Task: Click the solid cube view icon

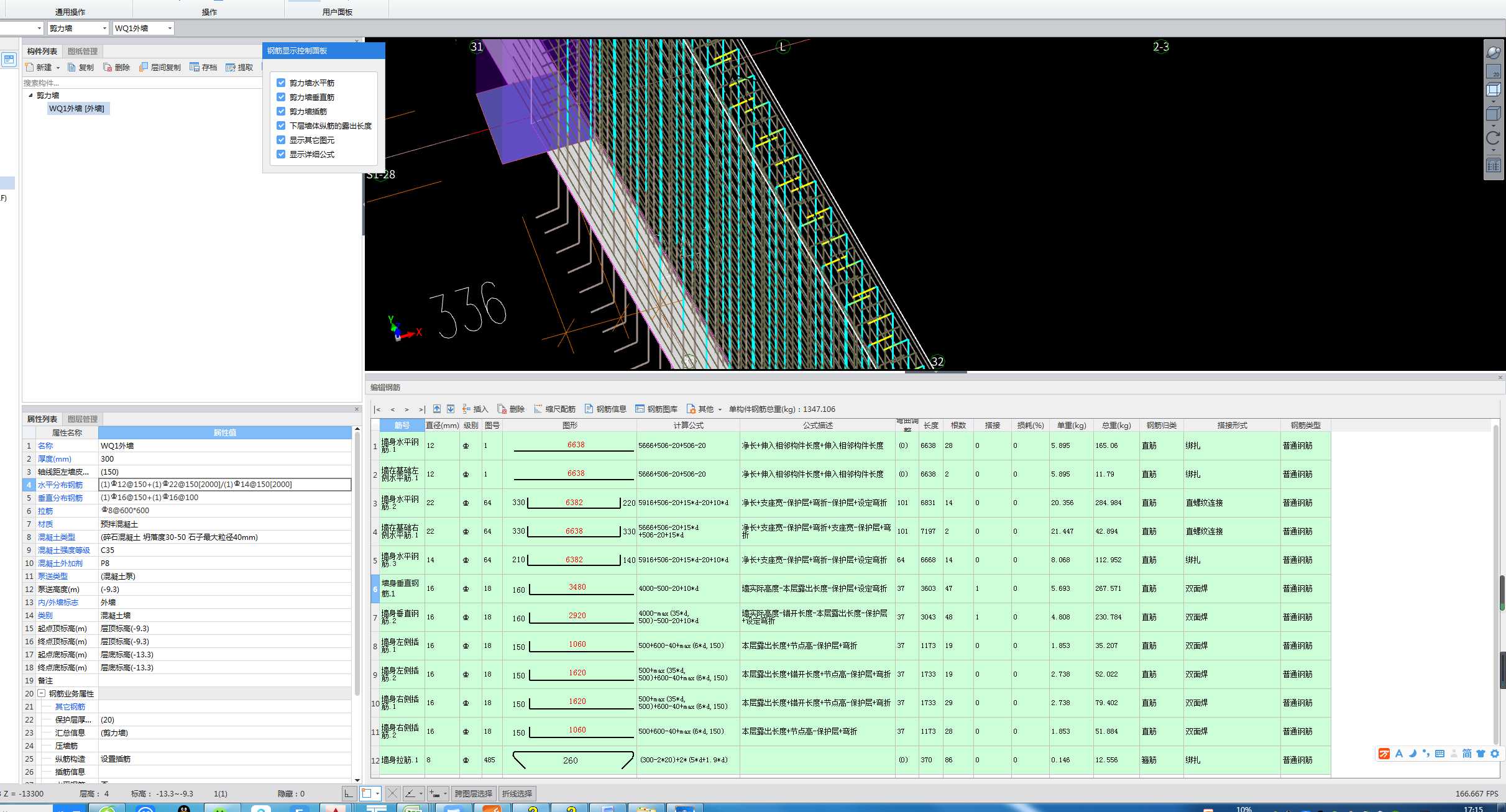Action: click(1493, 114)
